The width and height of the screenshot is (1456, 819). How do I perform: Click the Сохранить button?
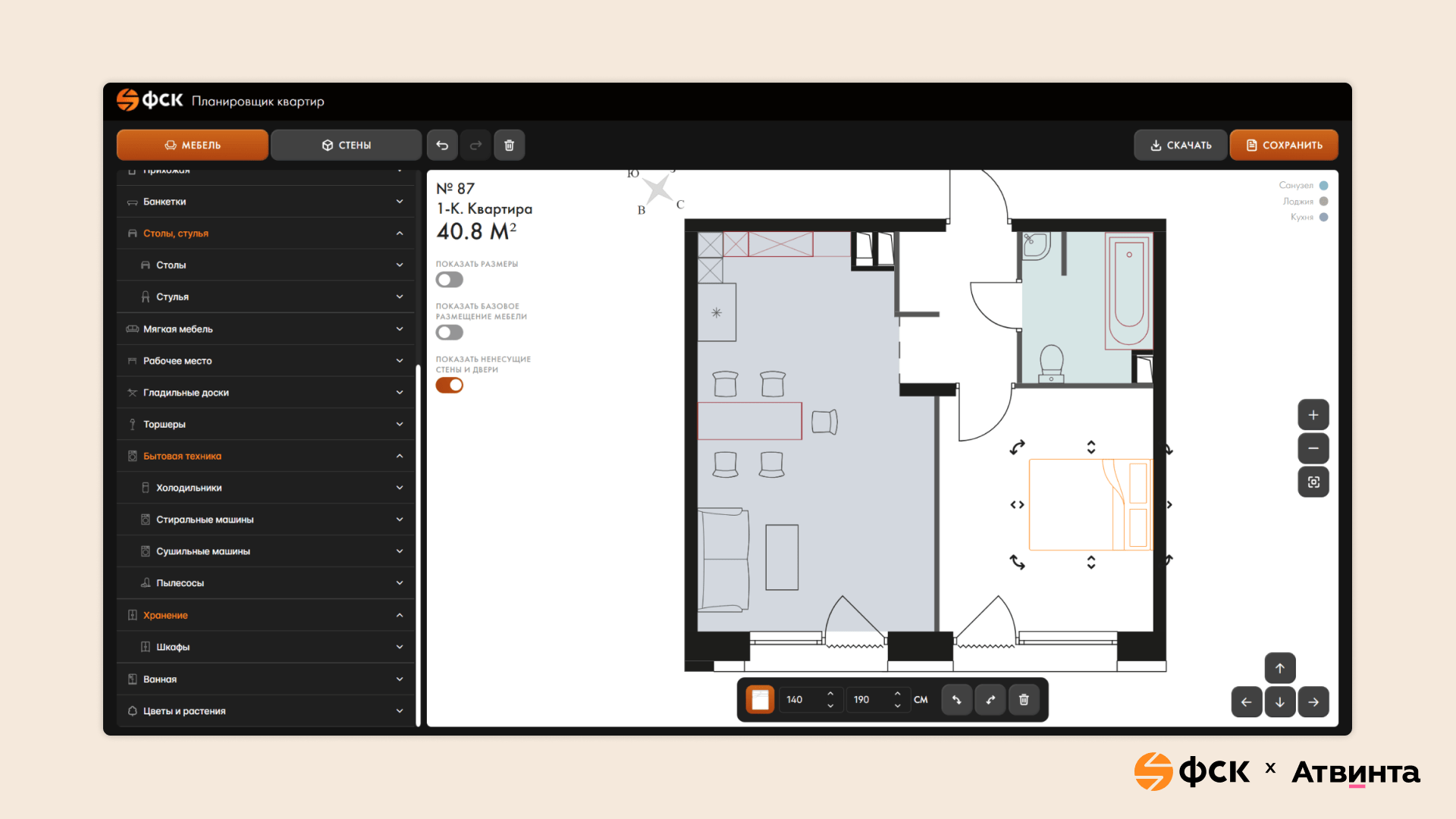1284,145
